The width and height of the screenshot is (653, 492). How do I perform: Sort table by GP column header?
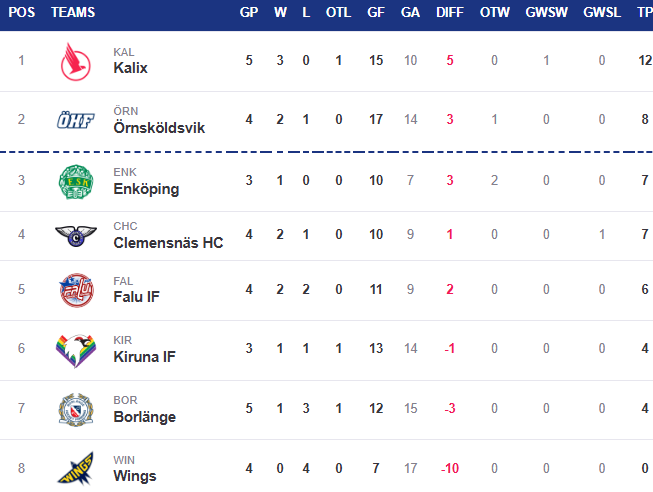(249, 12)
